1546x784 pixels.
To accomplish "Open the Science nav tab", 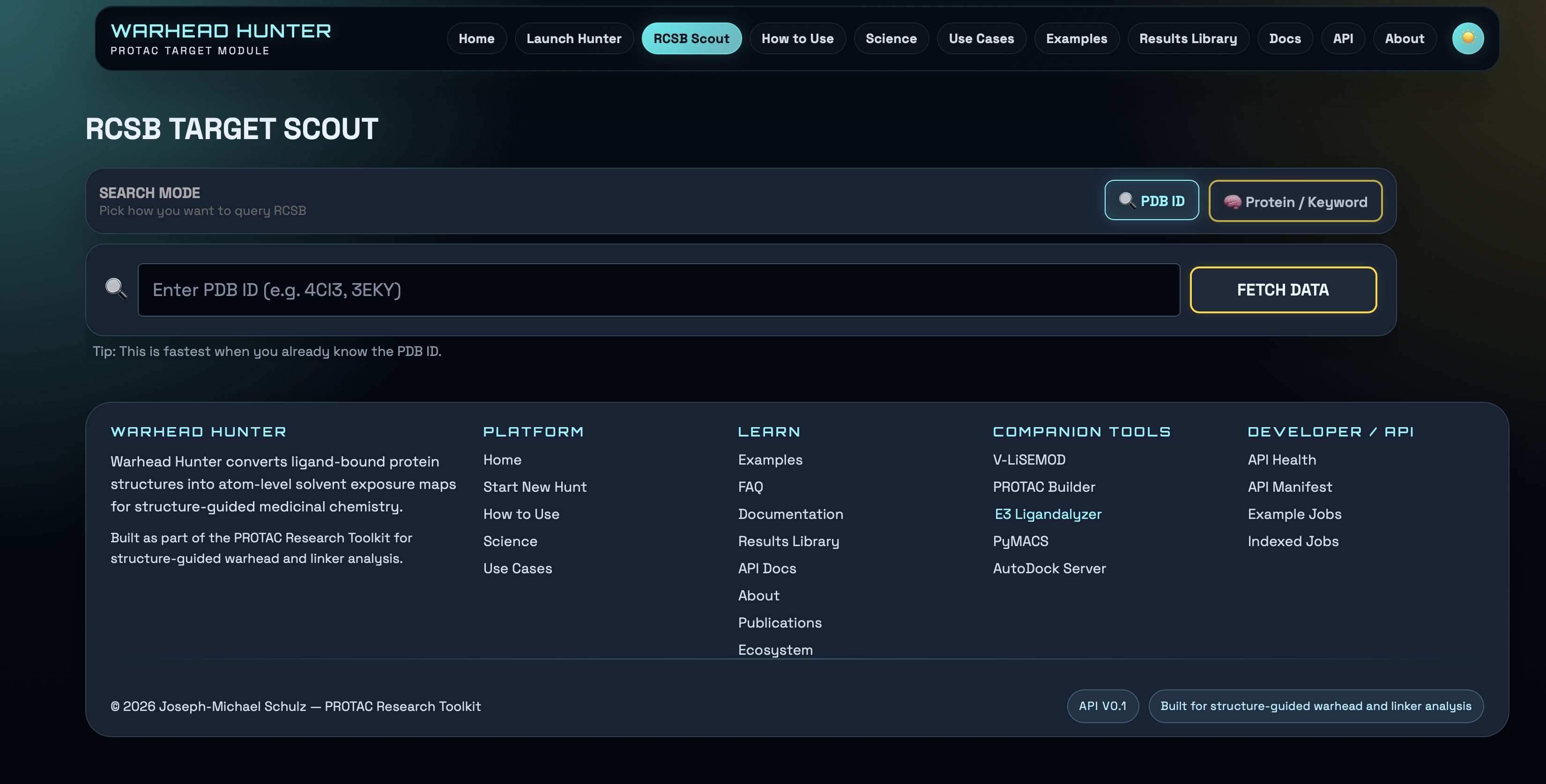I will [891, 38].
